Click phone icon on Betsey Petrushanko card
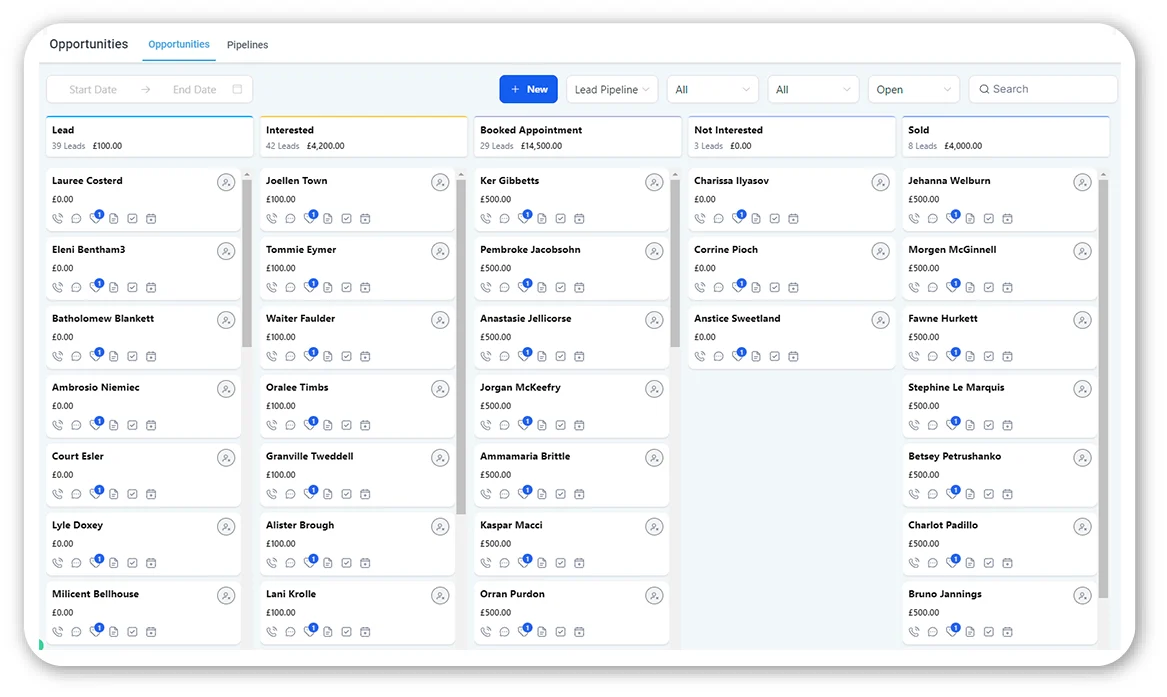The image size is (1167, 697). [914, 494]
